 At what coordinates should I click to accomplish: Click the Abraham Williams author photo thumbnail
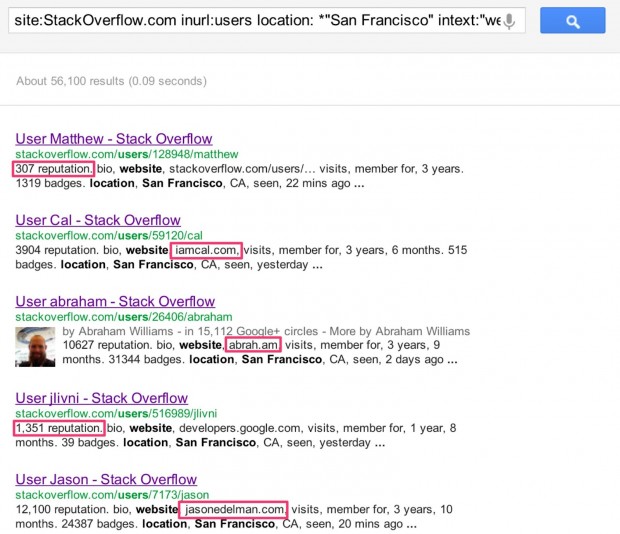[35, 347]
